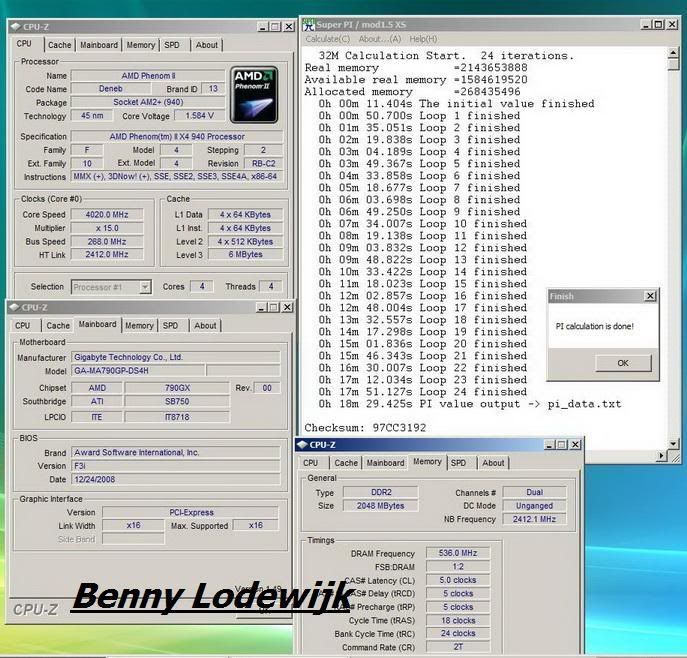Image resolution: width=687 pixels, height=658 pixels.
Task: Click the Core Speed value 4020.0 MHz
Action: pos(107,215)
